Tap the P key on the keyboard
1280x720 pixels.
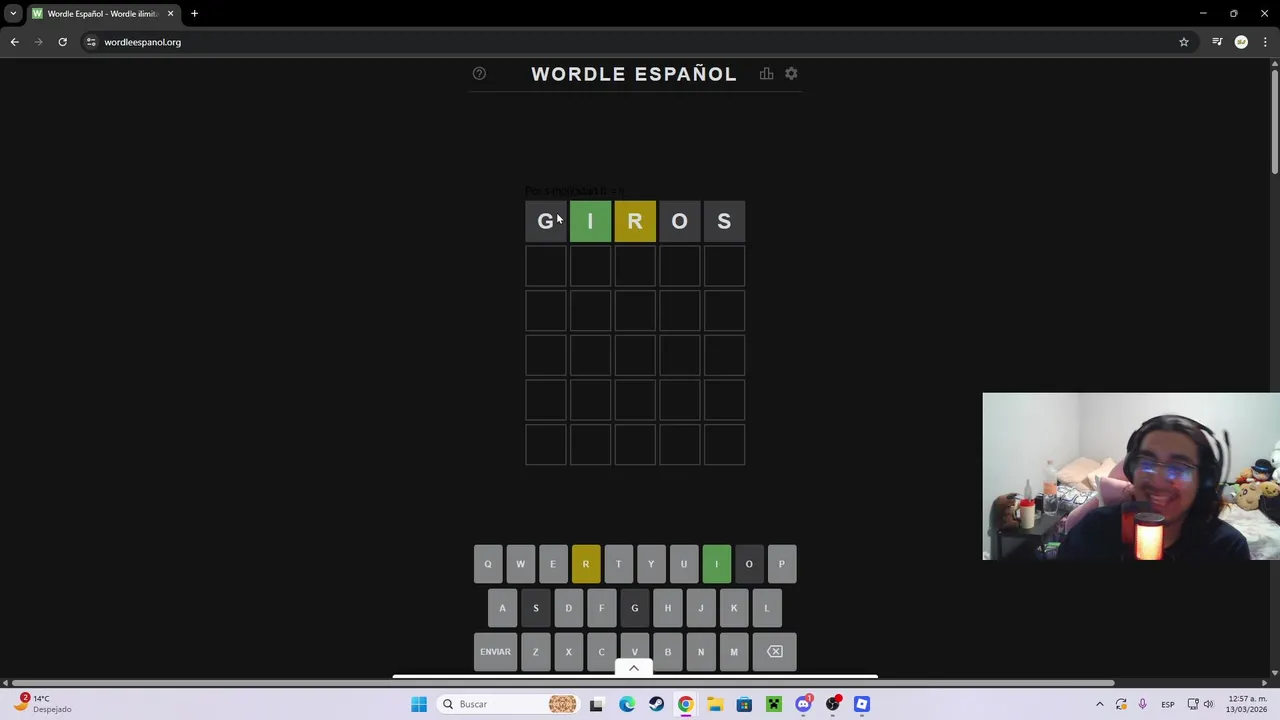[782, 564]
